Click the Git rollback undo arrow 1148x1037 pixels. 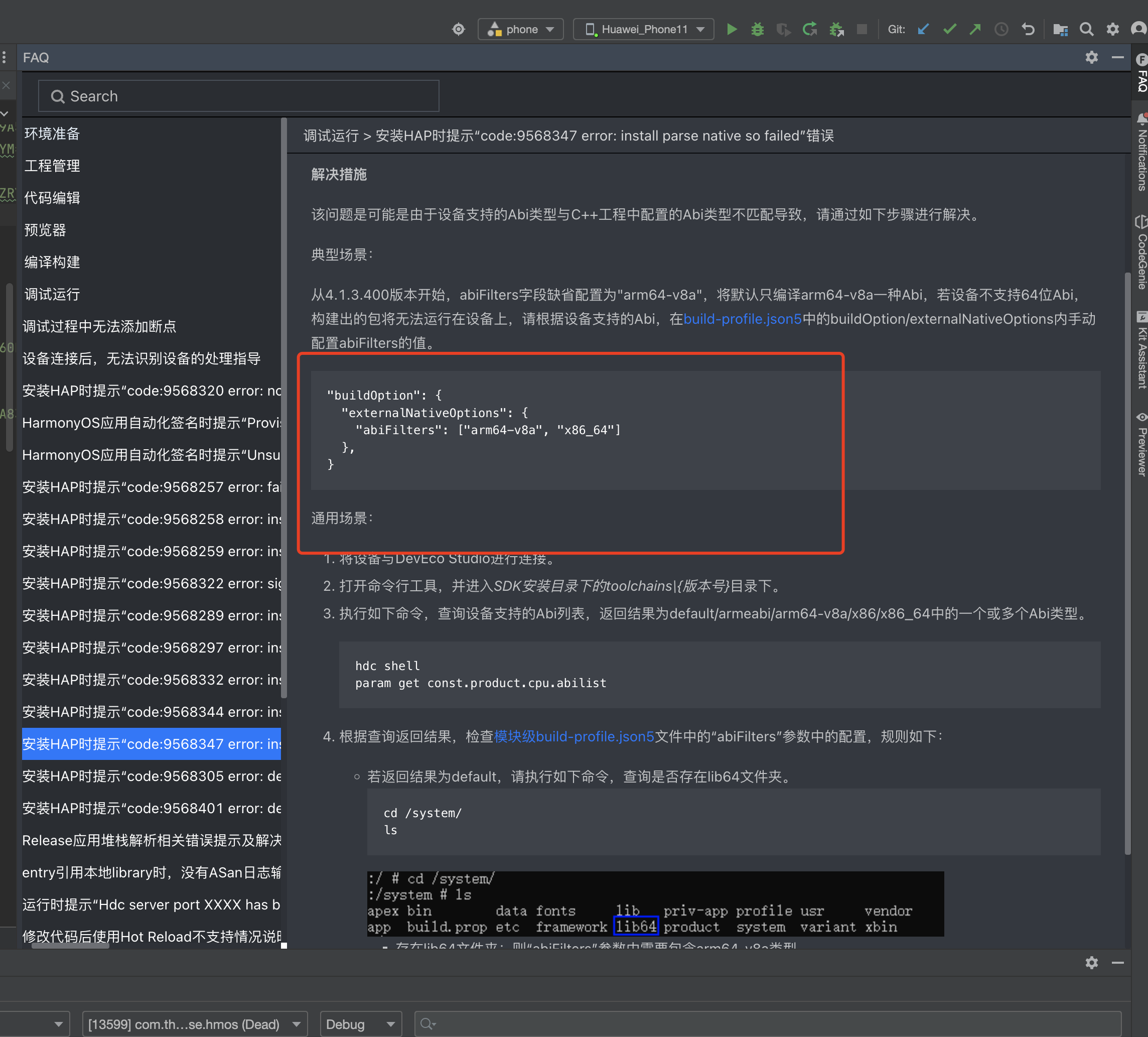coord(1028,29)
